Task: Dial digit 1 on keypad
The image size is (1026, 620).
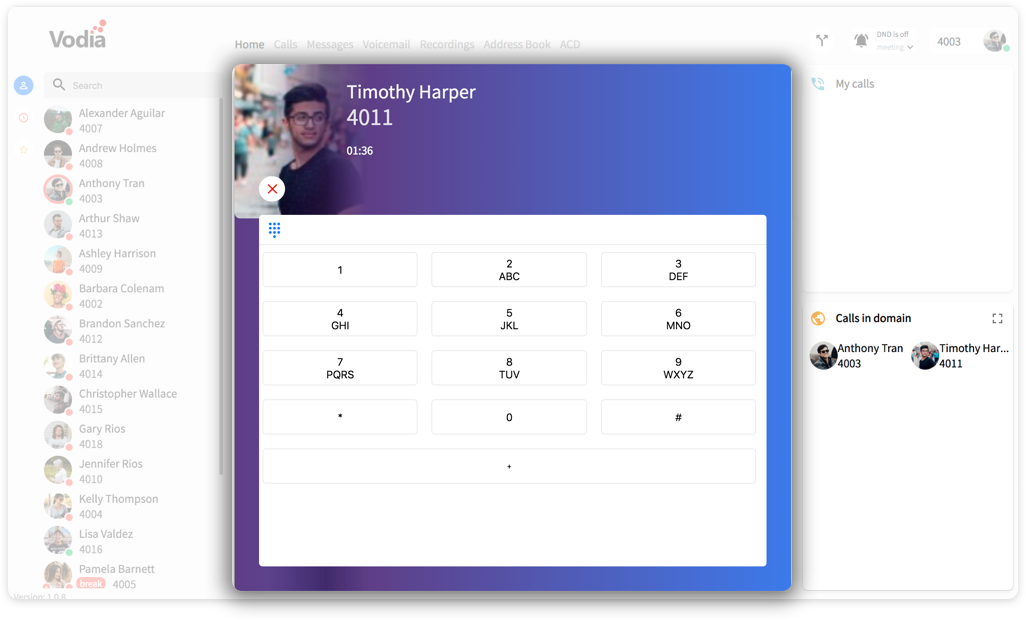Action: pyautogui.click(x=340, y=269)
